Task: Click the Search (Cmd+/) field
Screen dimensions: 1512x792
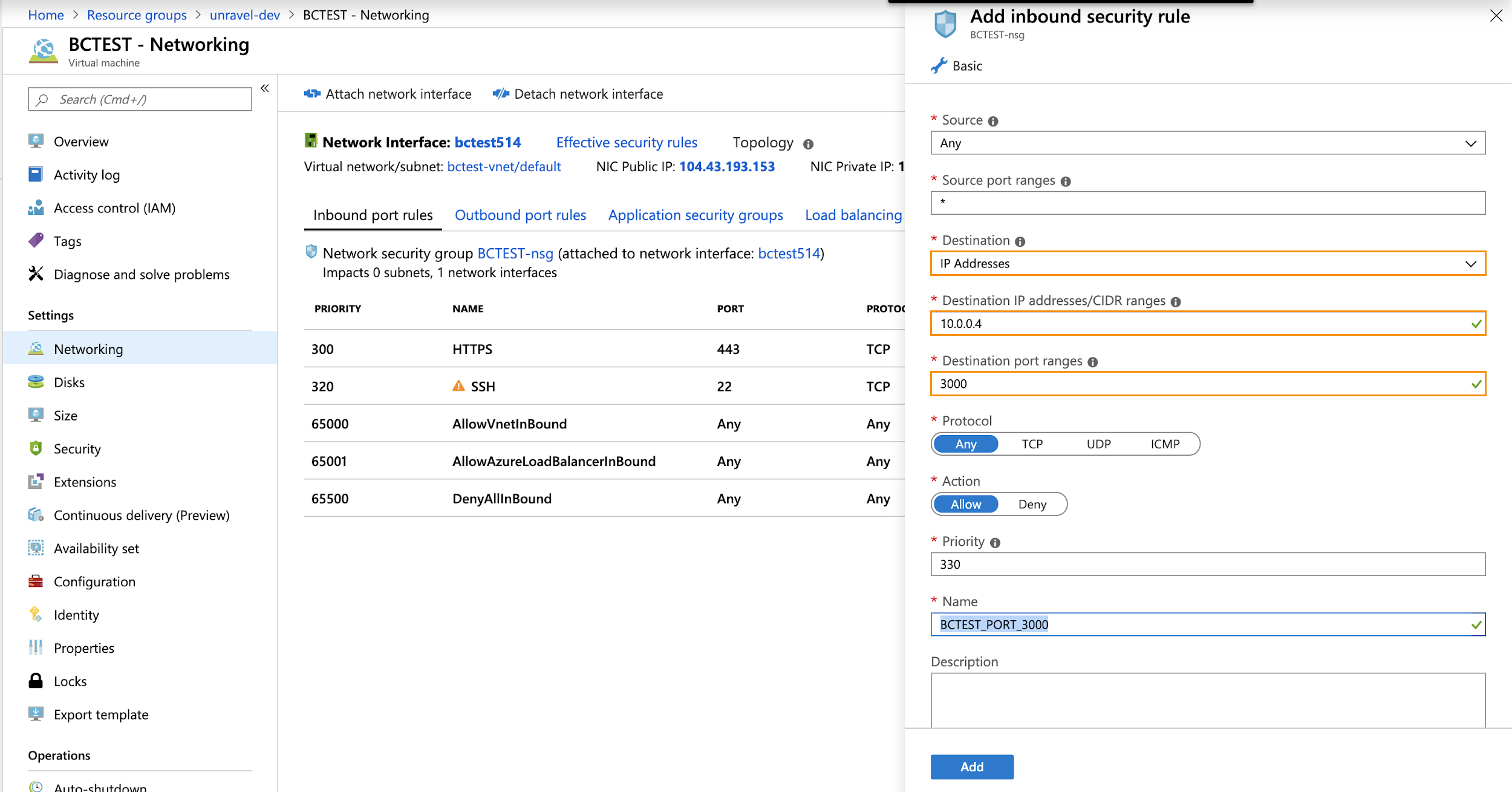Action: tap(140, 99)
